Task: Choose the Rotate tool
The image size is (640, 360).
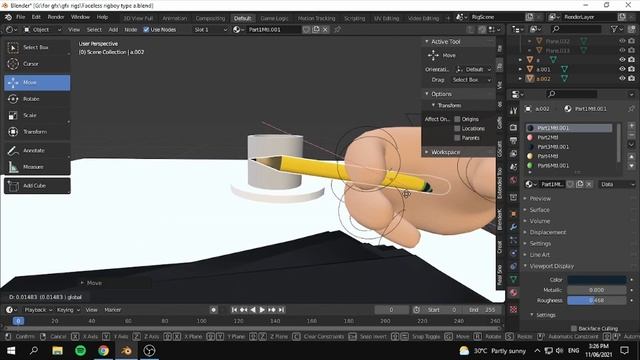Action: (37, 99)
